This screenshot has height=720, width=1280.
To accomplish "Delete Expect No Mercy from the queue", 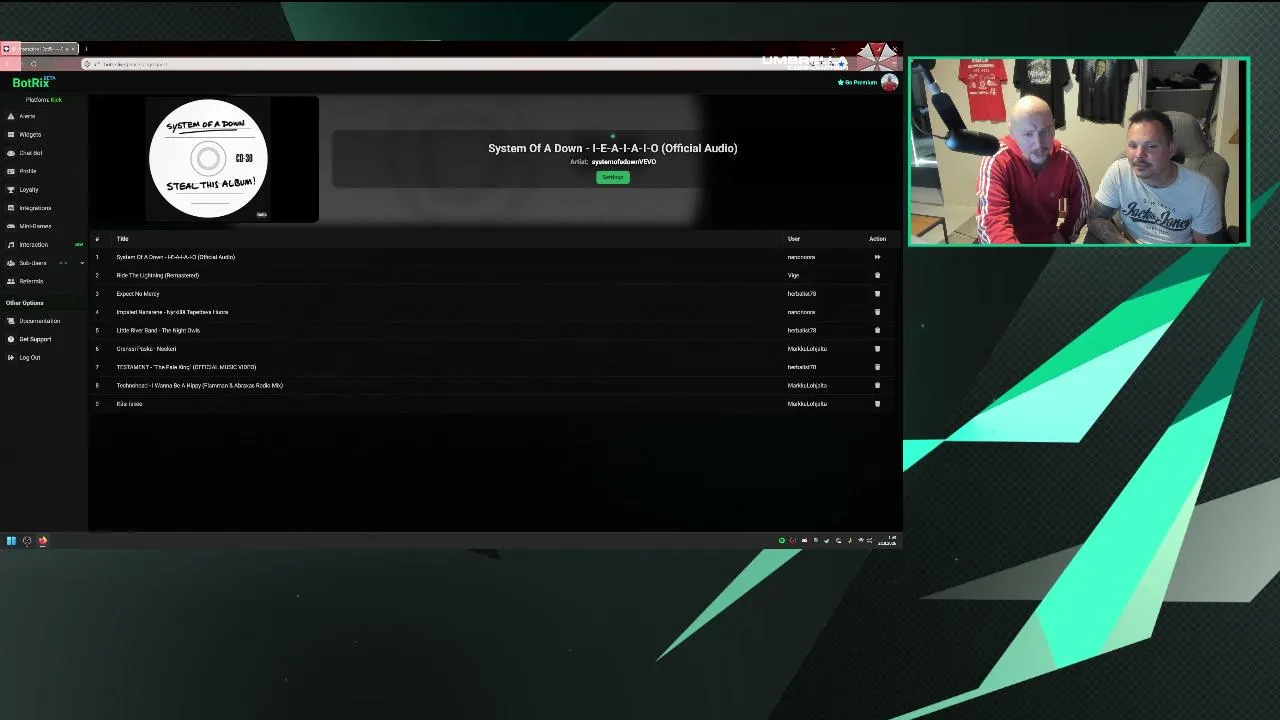I will [x=877, y=294].
